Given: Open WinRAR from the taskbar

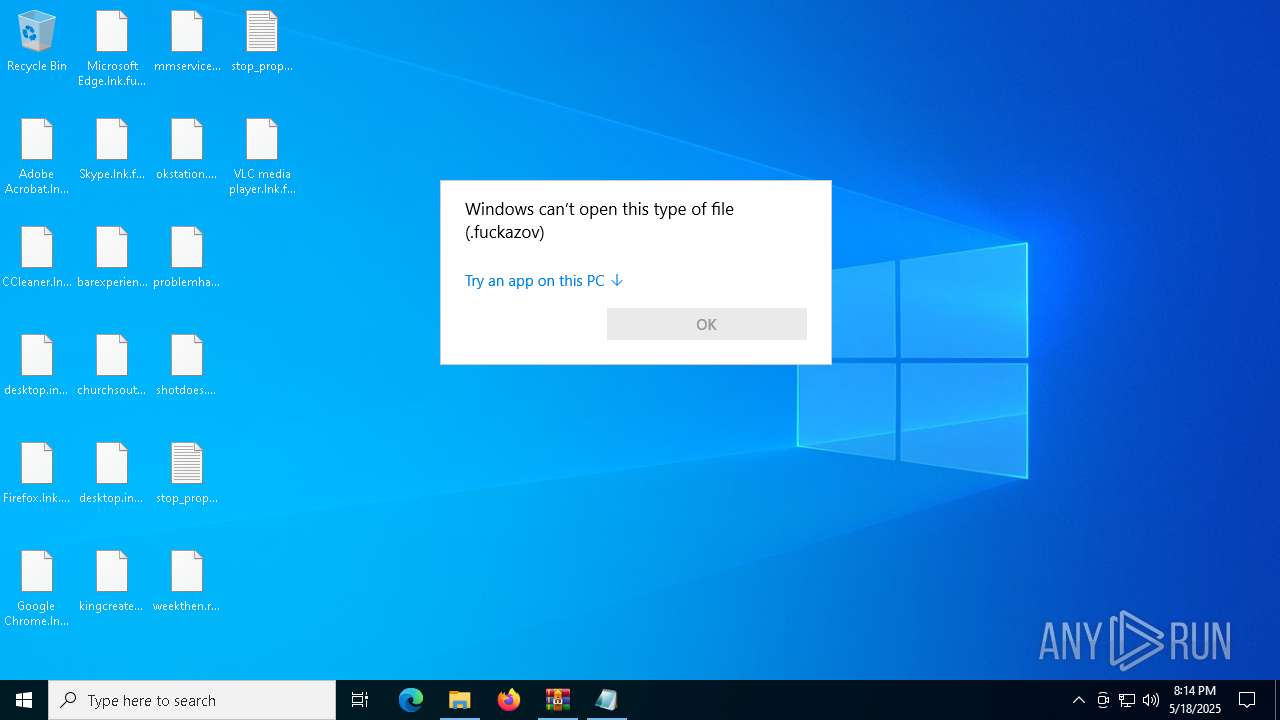Looking at the screenshot, I should click(x=558, y=700).
